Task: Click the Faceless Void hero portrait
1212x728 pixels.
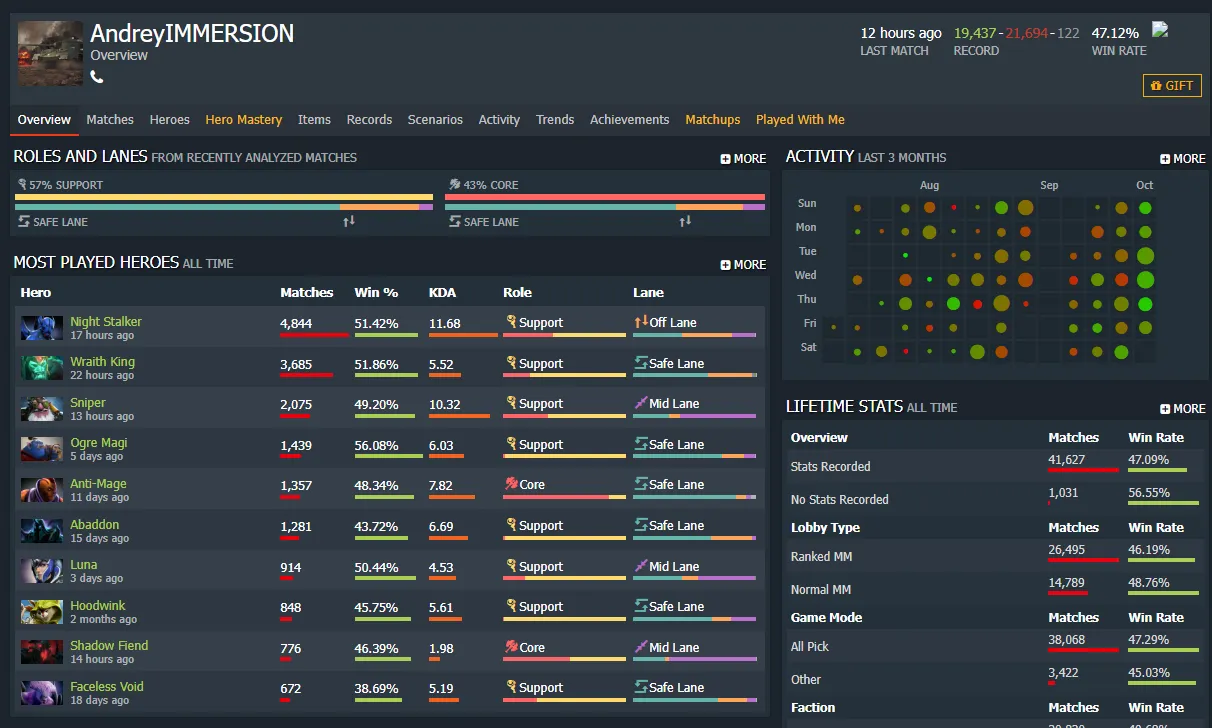Action: [42, 692]
